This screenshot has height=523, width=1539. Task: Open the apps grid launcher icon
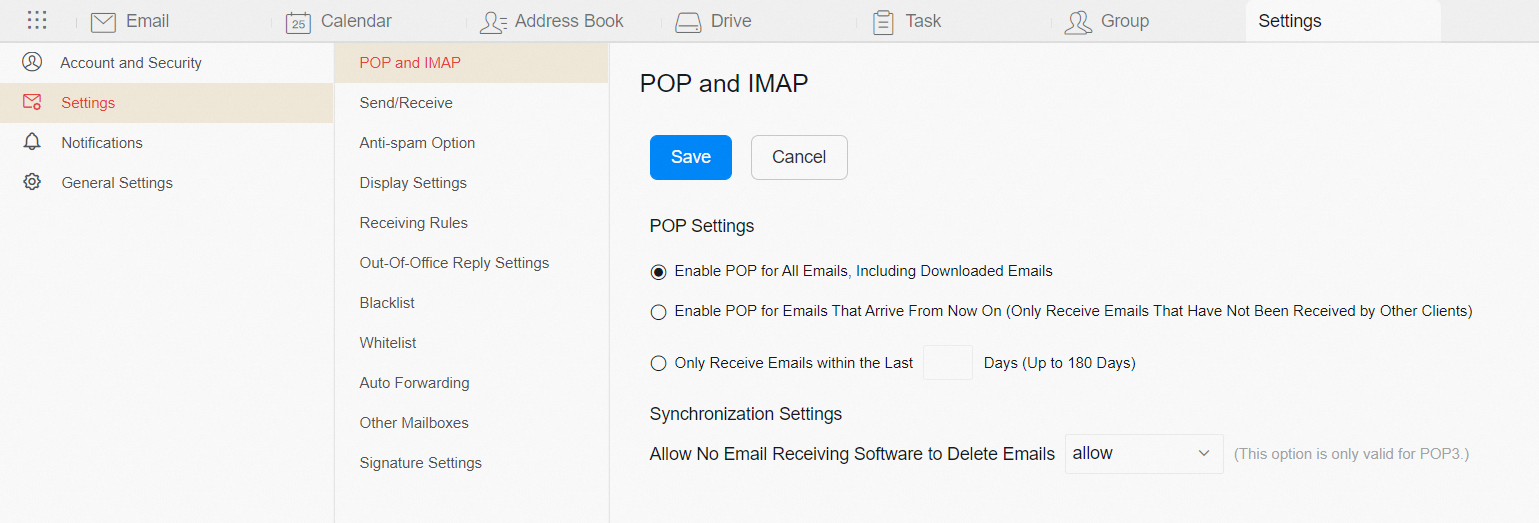click(x=37, y=20)
